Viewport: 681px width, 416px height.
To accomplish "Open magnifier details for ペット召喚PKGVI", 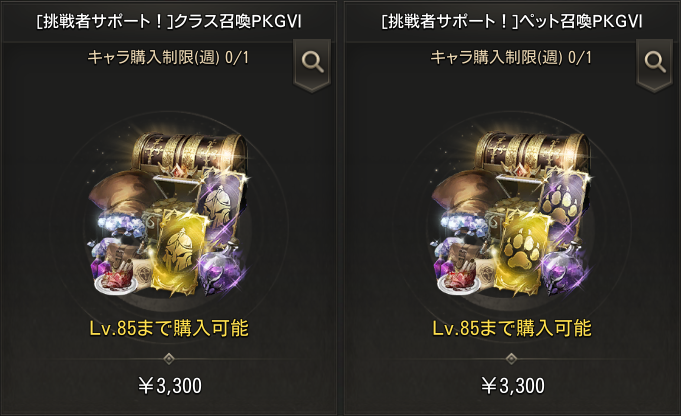I will click(655, 64).
